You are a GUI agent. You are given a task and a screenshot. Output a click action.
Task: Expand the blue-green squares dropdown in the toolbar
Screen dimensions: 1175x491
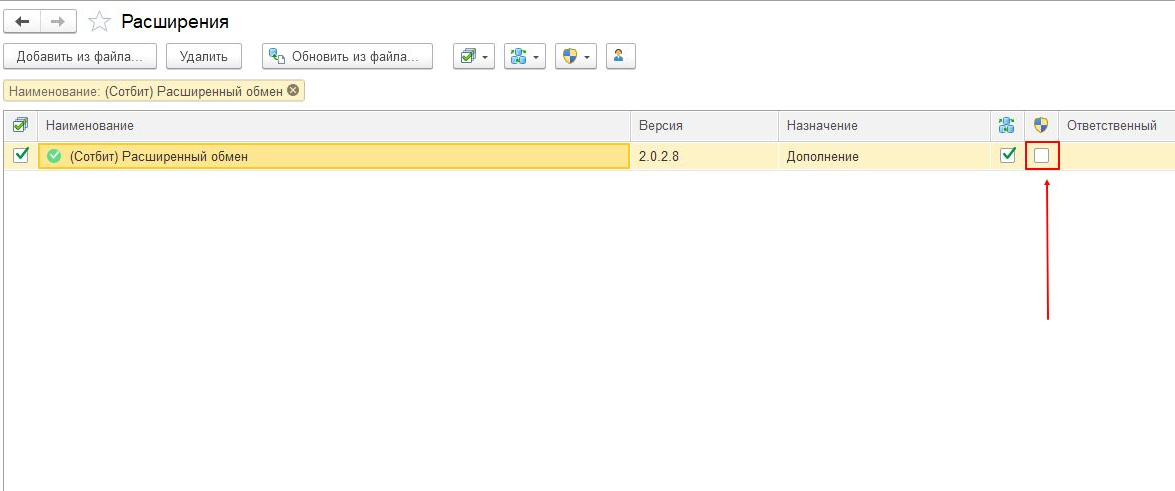(525, 57)
